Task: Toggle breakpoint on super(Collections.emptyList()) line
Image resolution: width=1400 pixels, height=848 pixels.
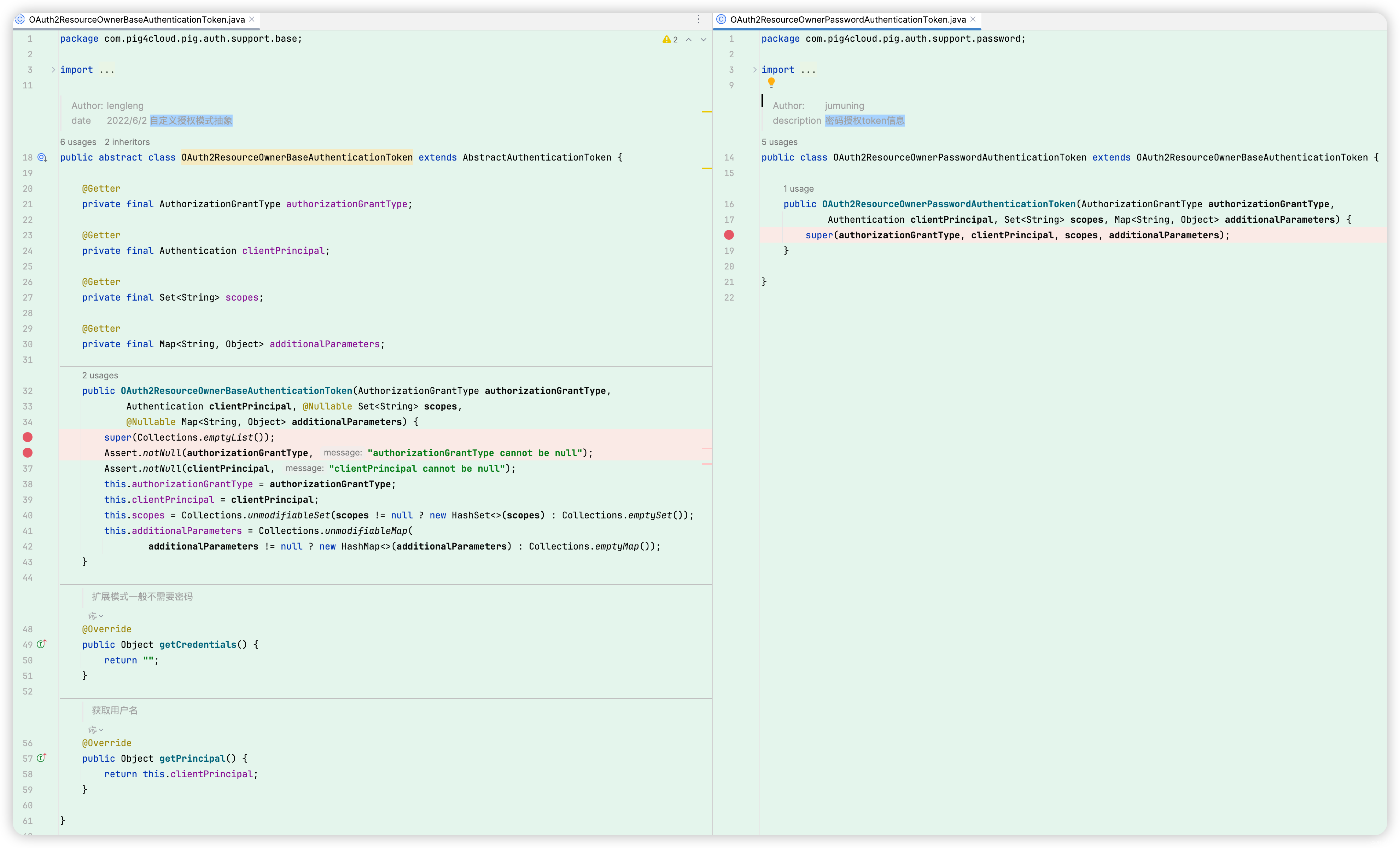Action: point(27,437)
